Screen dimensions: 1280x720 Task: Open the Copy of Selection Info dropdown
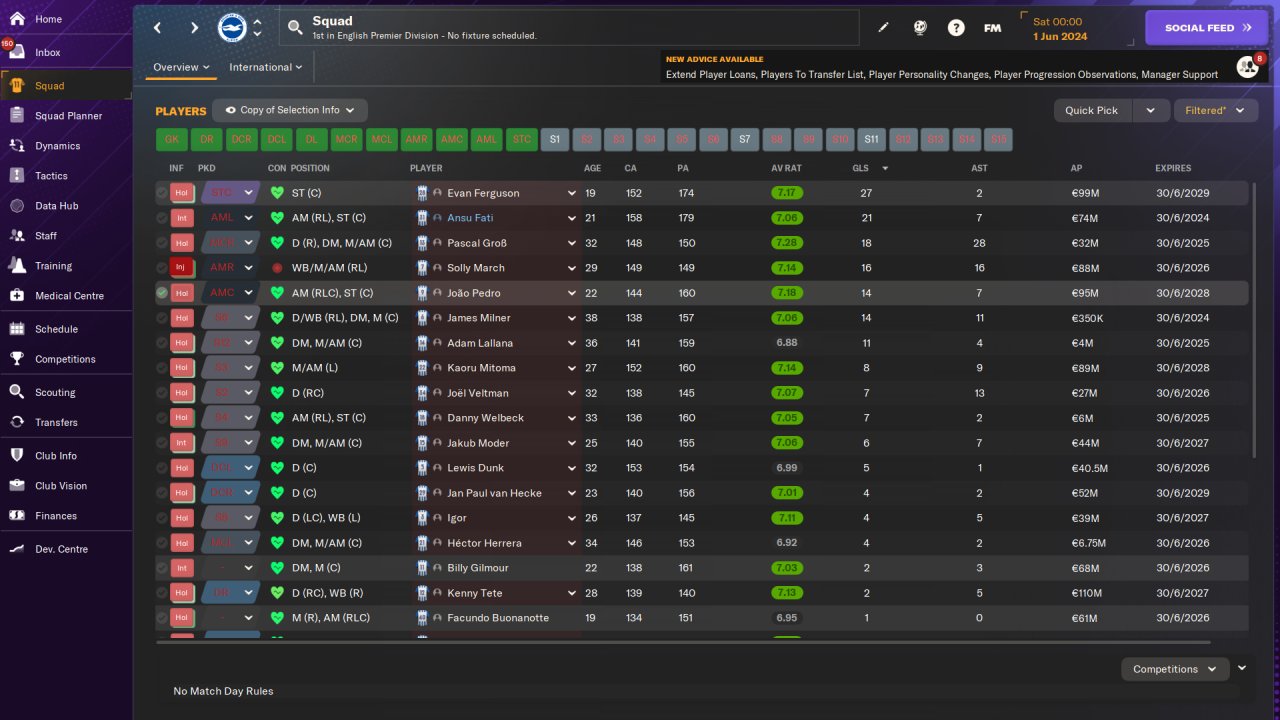tap(290, 110)
